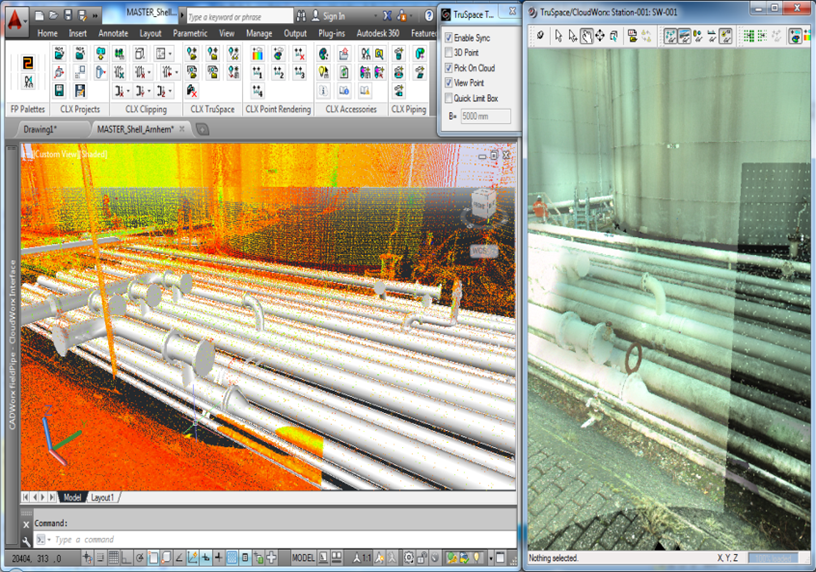Image resolution: width=816 pixels, height=572 pixels.
Task: Click the Open file icon in quick access toolbar
Action: 53,16
